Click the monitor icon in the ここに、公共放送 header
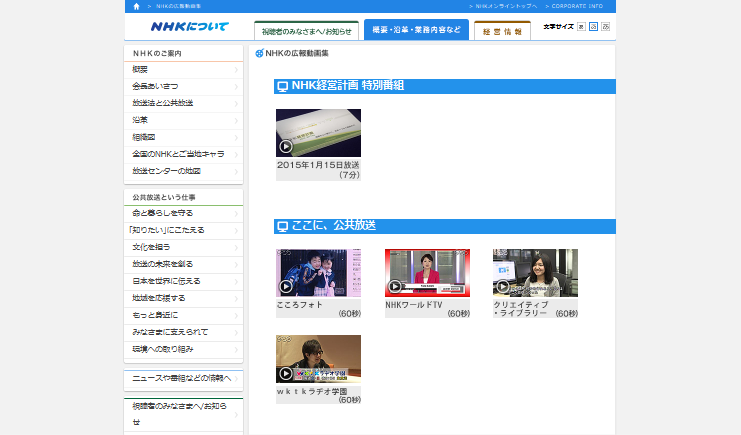 tap(283, 226)
